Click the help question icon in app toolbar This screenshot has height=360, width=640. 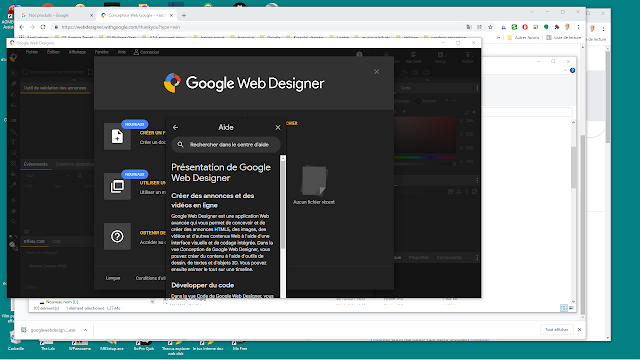tap(359, 54)
